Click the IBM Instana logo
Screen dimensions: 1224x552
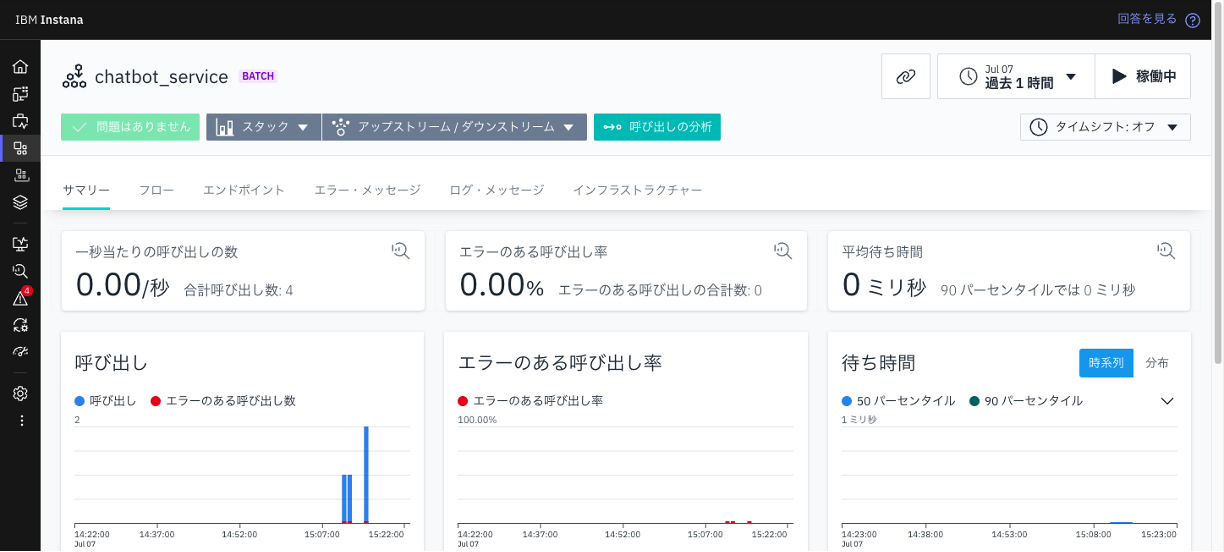click(49, 20)
